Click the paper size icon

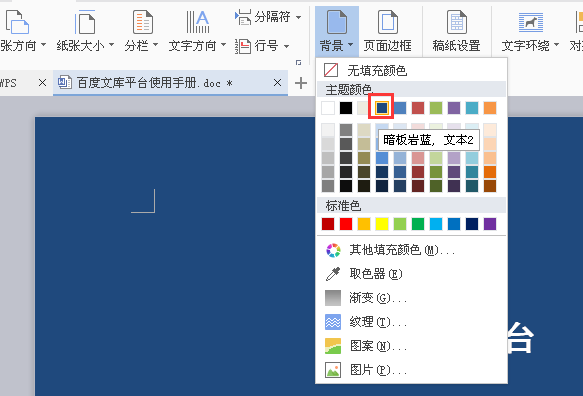point(85,22)
